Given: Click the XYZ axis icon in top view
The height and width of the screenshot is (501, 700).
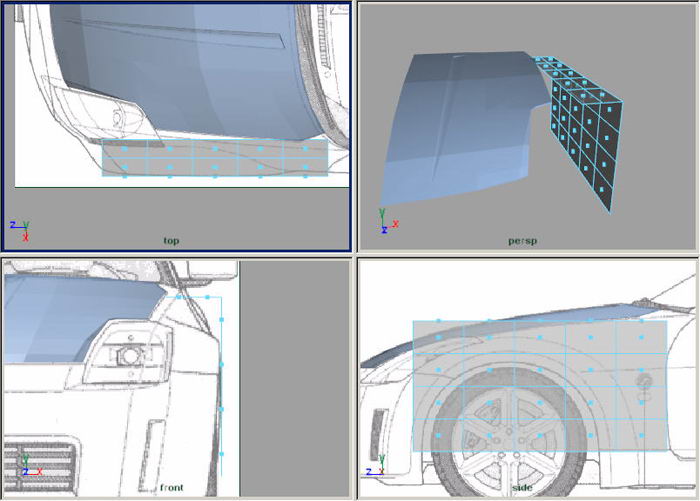Looking at the screenshot, I should (19, 229).
